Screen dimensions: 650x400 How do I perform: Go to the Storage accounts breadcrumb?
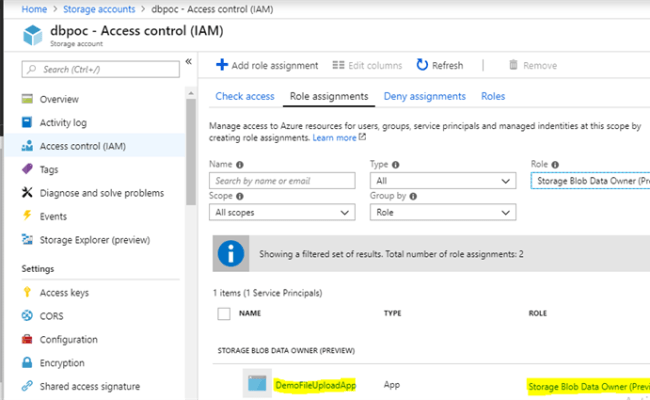pyautogui.click(x=99, y=9)
